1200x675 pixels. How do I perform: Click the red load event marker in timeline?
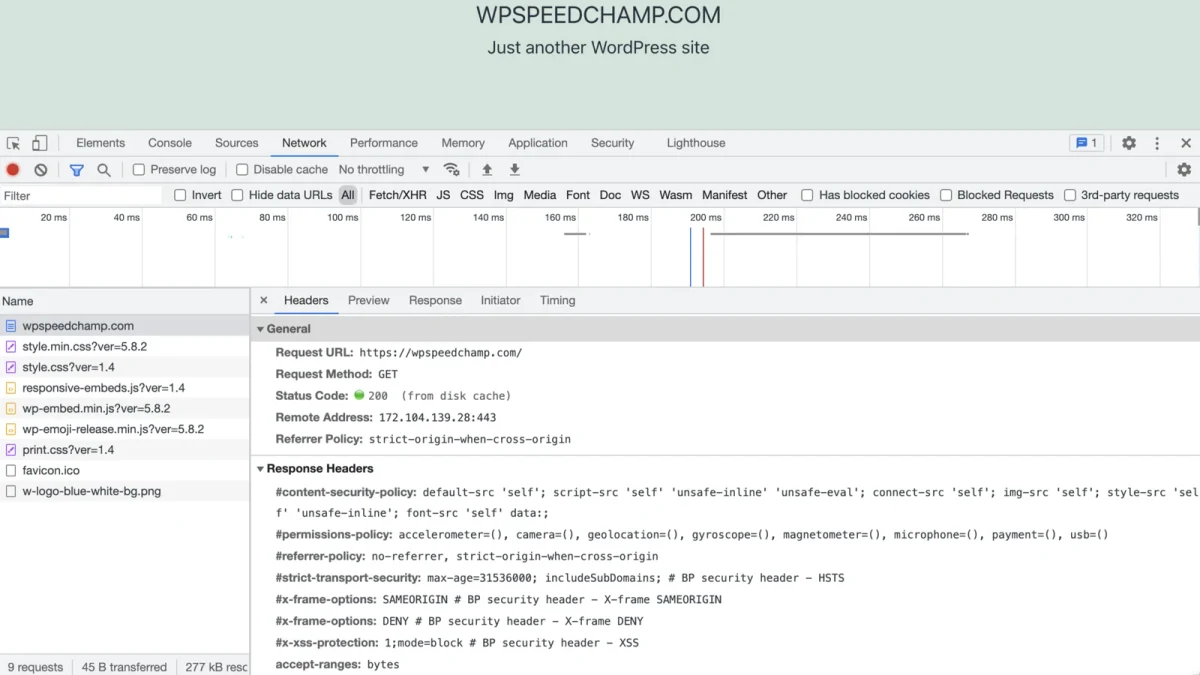pos(703,257)
